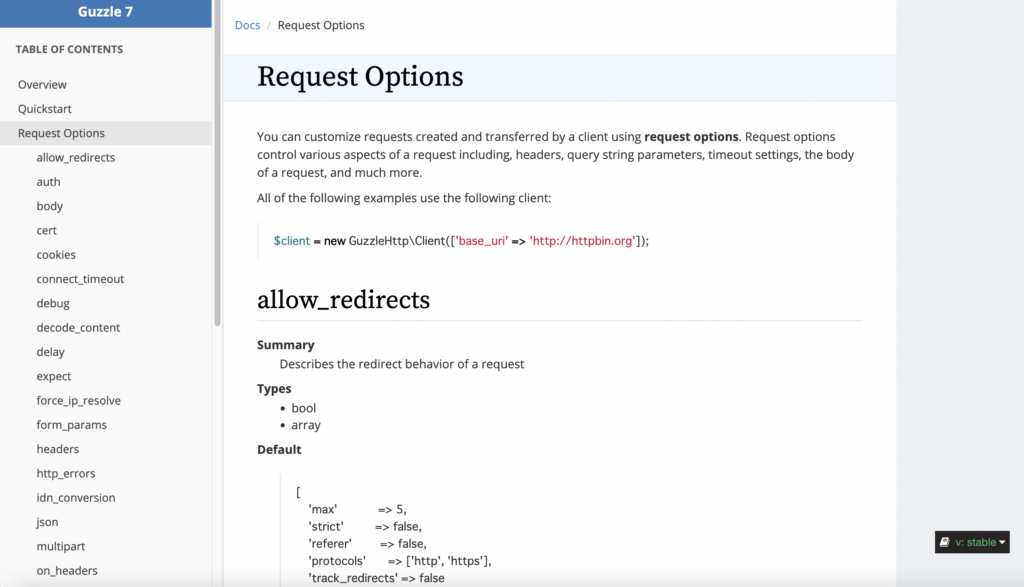The height and width of the screenshot is (587, 1024).
Task: Click the 'array' type list item
Action: coord(306,425)
